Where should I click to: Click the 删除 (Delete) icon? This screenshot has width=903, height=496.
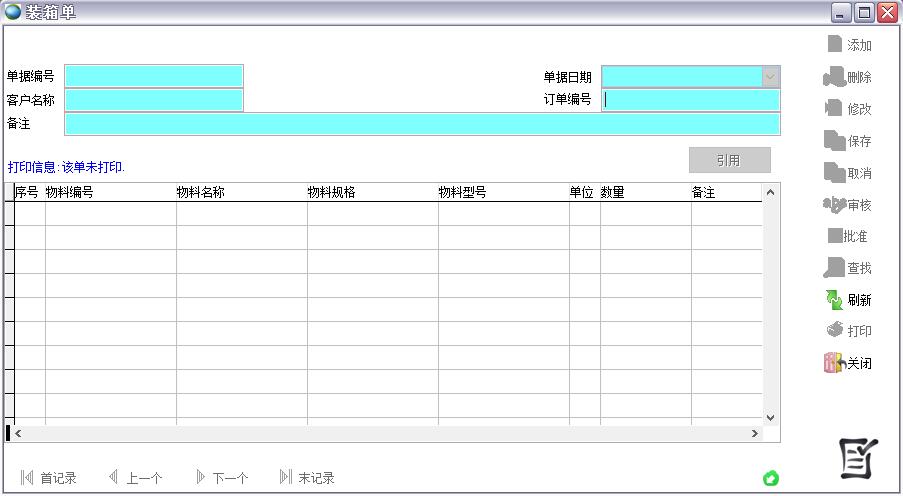pos(834,76)
